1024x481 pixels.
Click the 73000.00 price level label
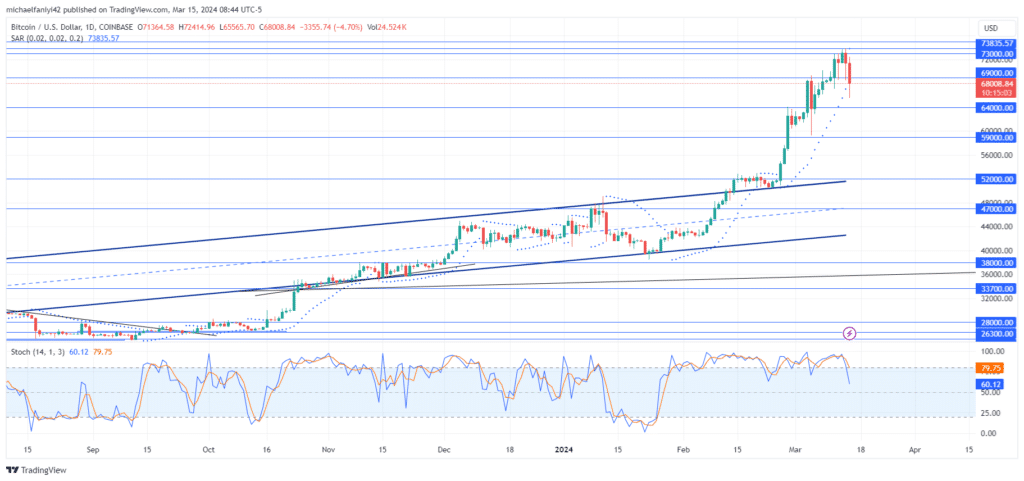[997, 54]
